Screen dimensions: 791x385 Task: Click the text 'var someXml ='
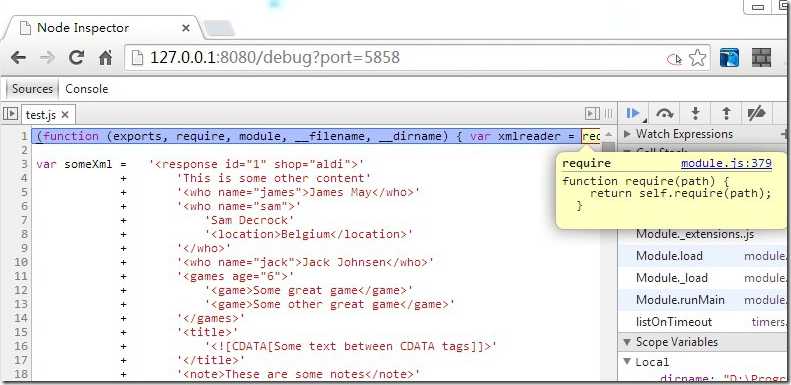(81, 164)
